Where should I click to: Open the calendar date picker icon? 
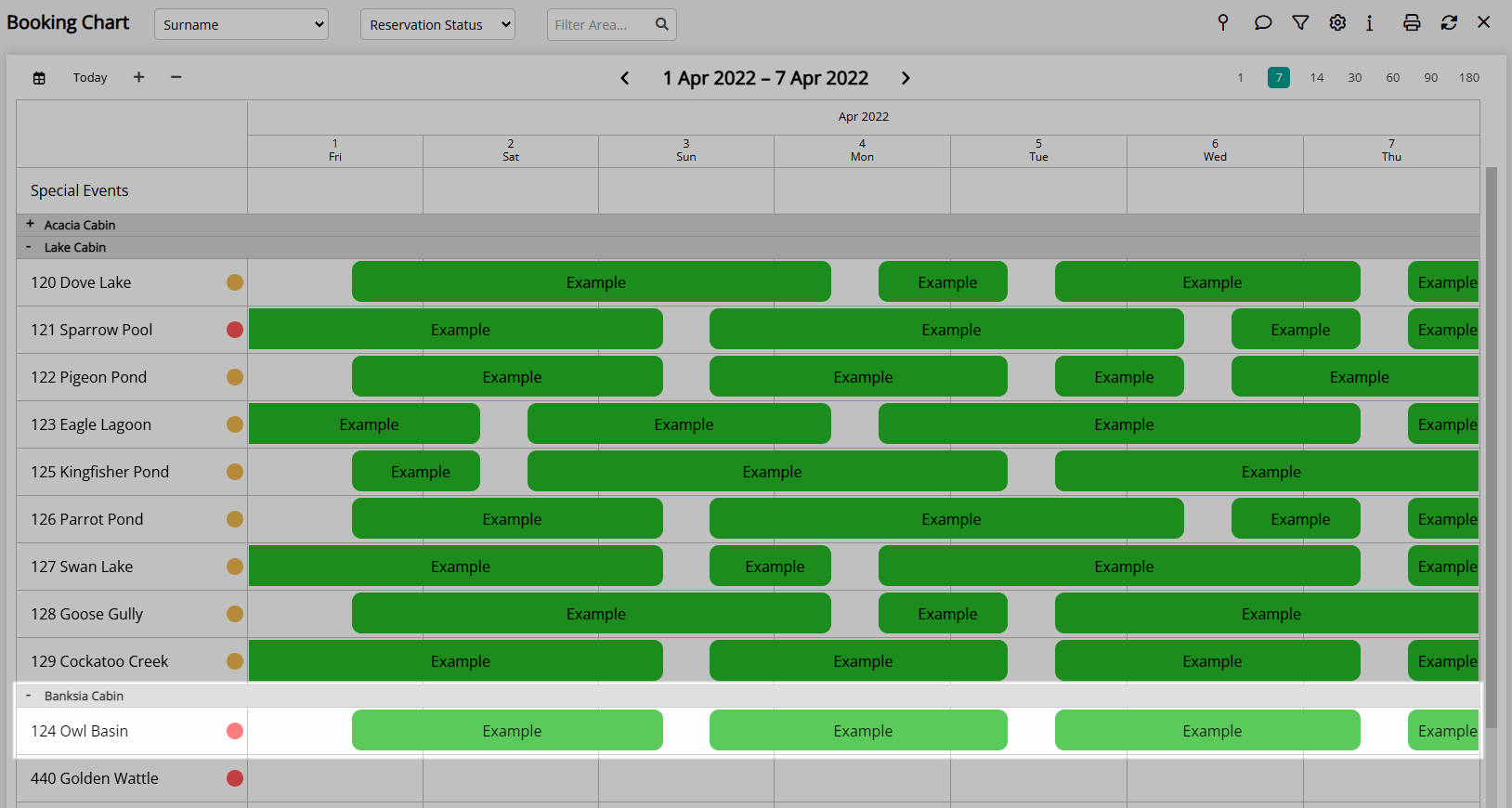coord(39,78)
